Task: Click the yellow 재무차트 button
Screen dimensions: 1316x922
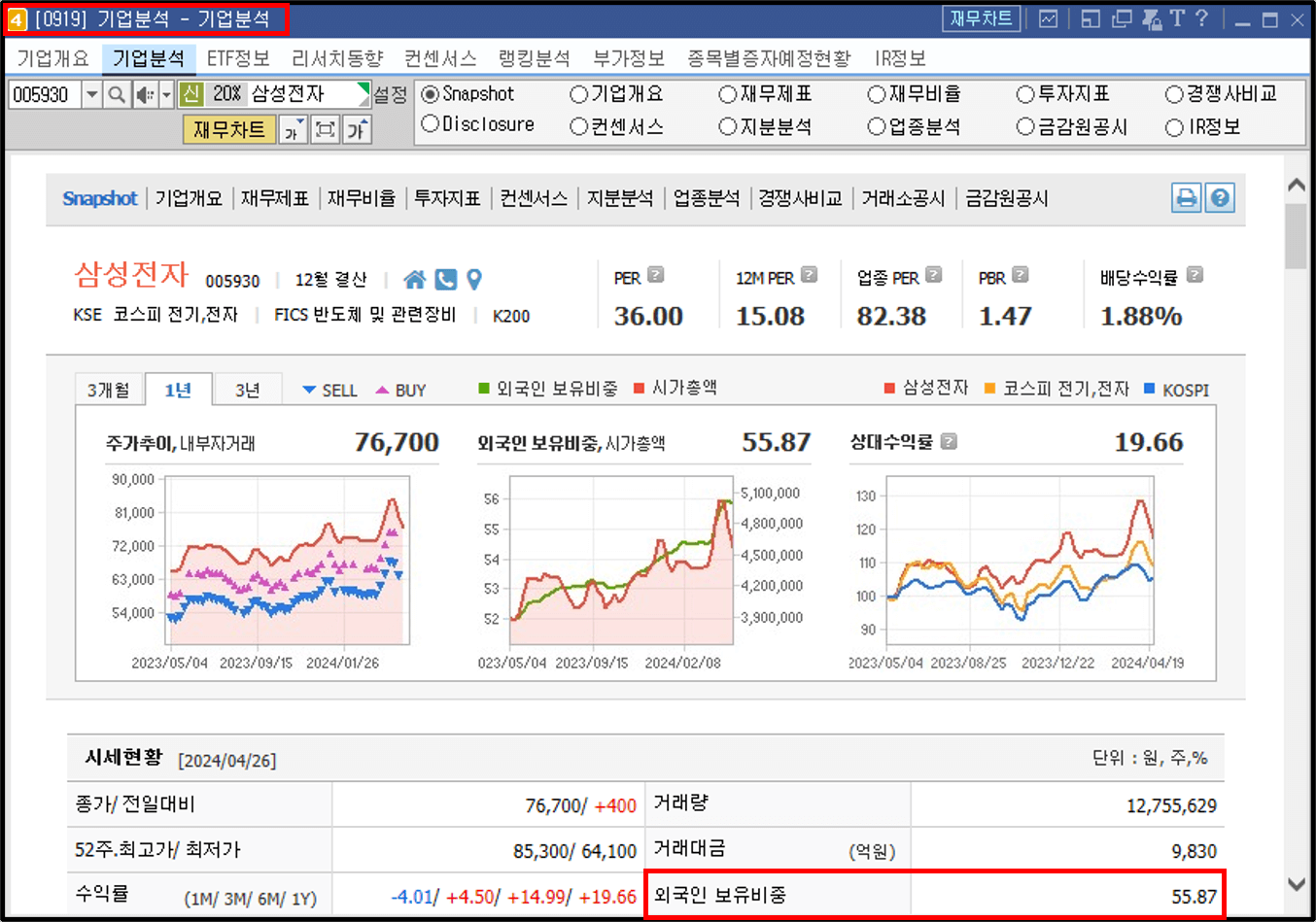Action: click(228, 129)
